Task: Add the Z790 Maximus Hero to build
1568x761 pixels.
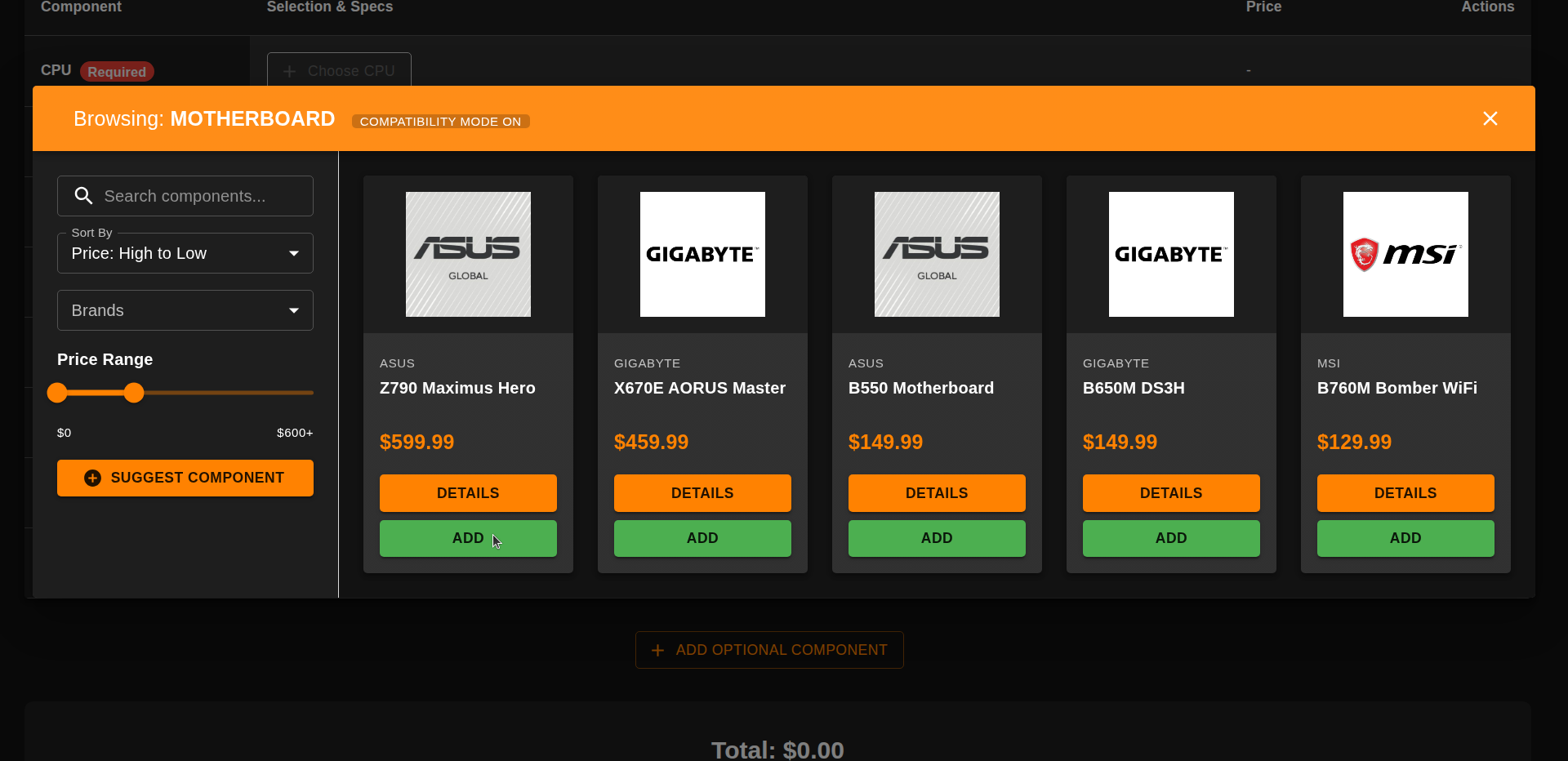Action: click(x=468, y=538)
